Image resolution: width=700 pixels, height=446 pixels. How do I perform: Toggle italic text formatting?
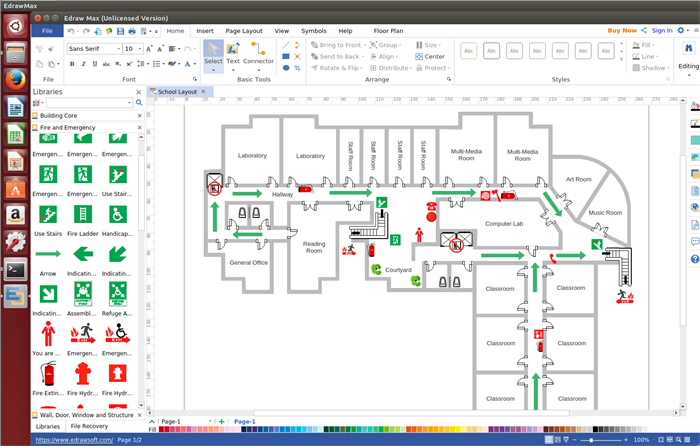click(84, 64)
